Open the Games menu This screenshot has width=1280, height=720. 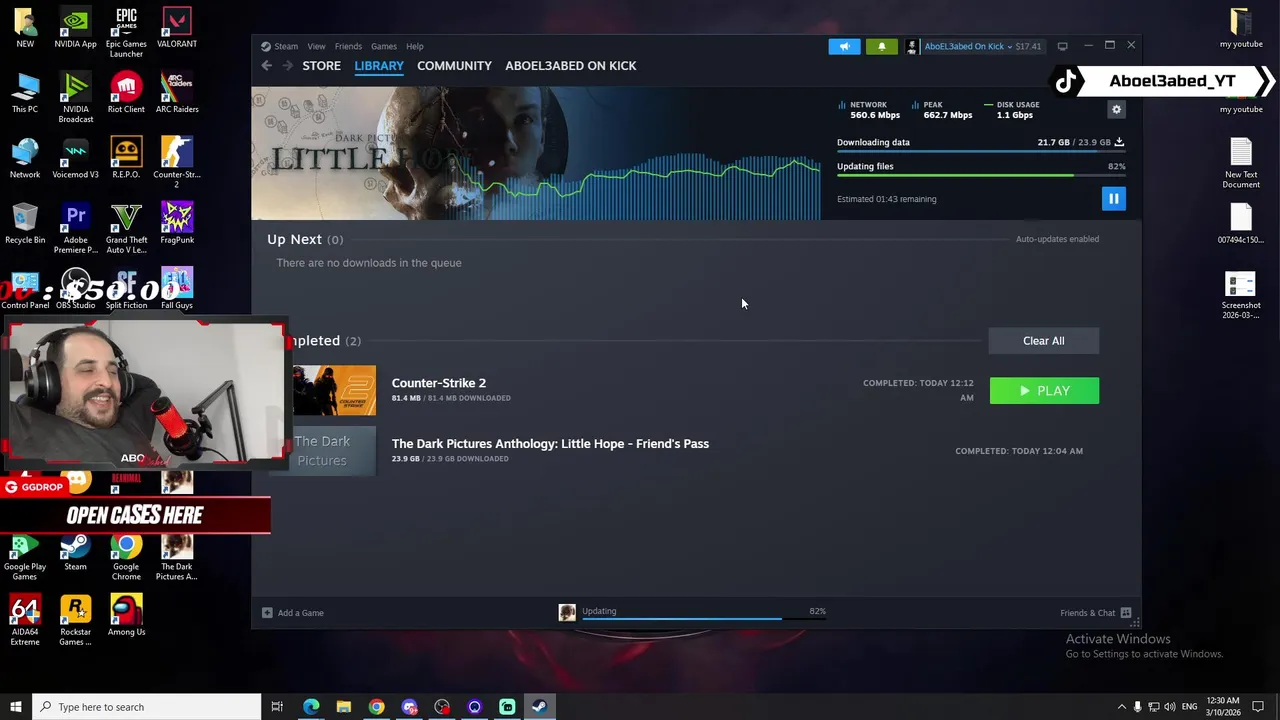tap(384, 46)
